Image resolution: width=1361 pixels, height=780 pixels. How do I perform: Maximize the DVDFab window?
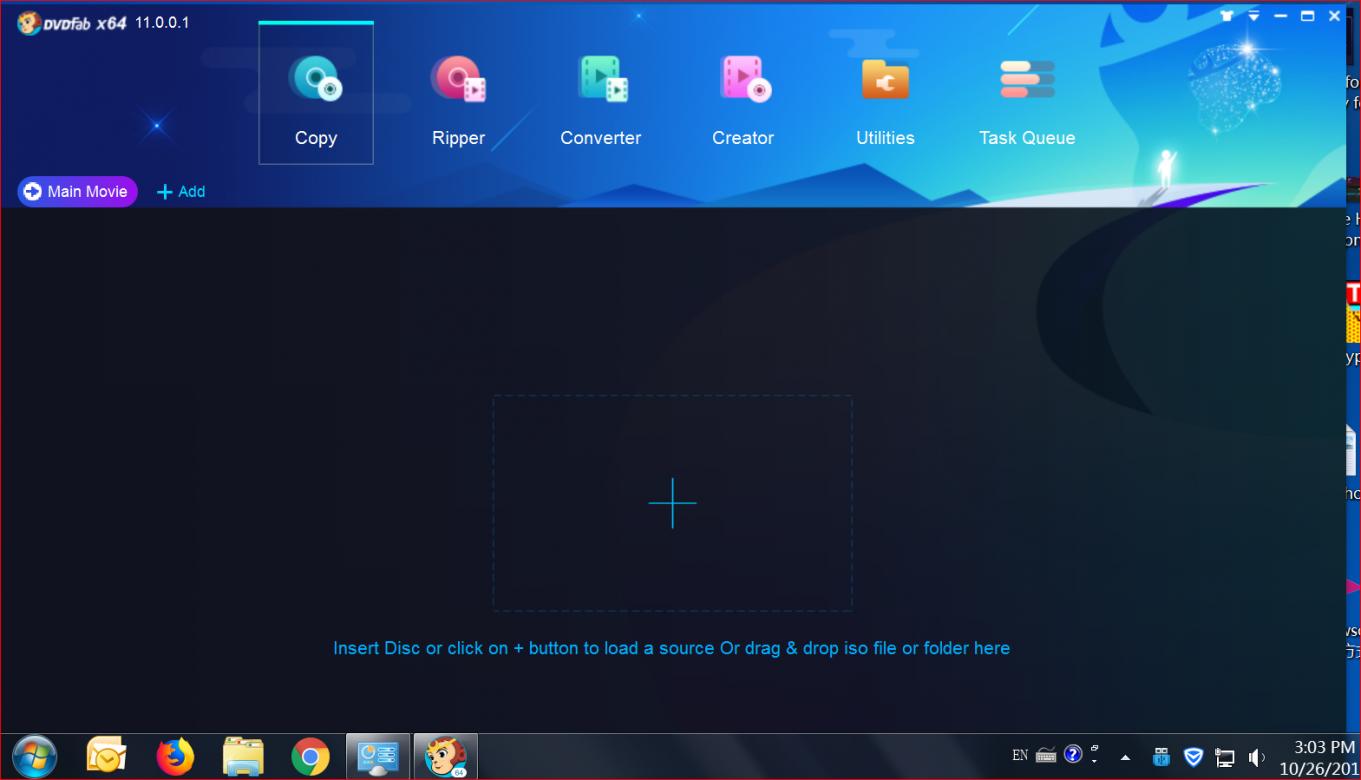1307,16
